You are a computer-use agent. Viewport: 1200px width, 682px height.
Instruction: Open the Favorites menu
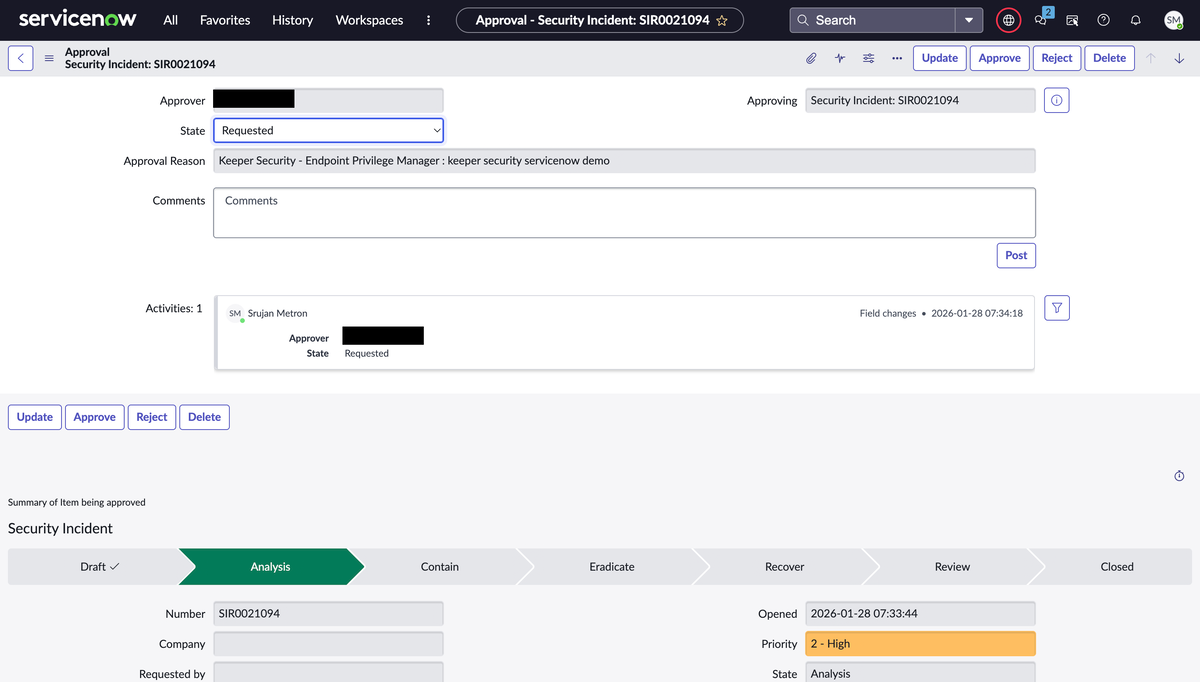pos(225,20)
